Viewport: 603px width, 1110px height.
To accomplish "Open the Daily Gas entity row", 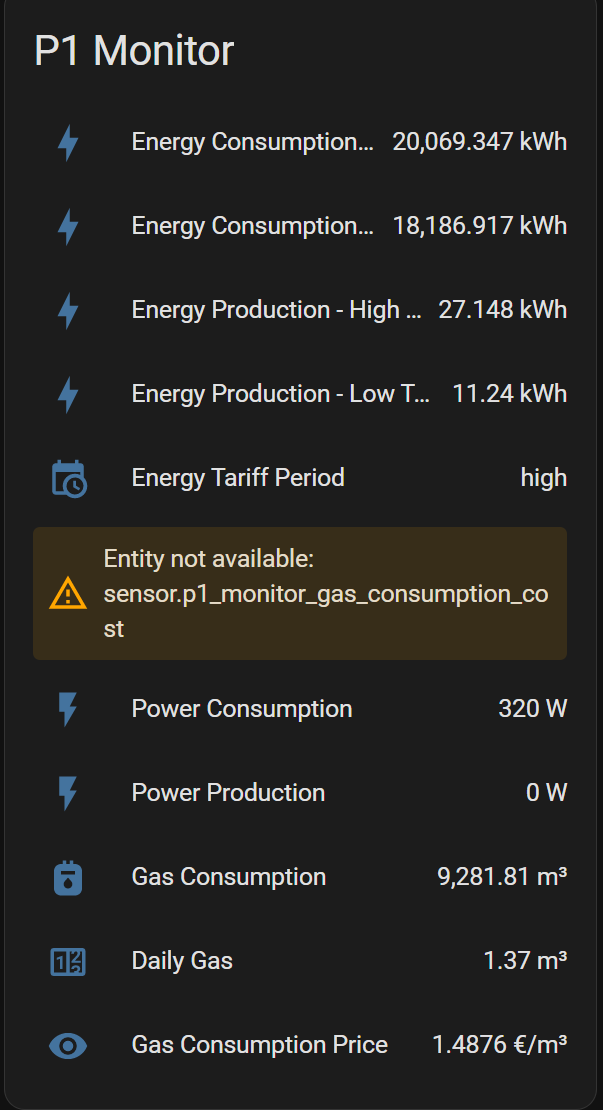I will (x=182, y=961).
